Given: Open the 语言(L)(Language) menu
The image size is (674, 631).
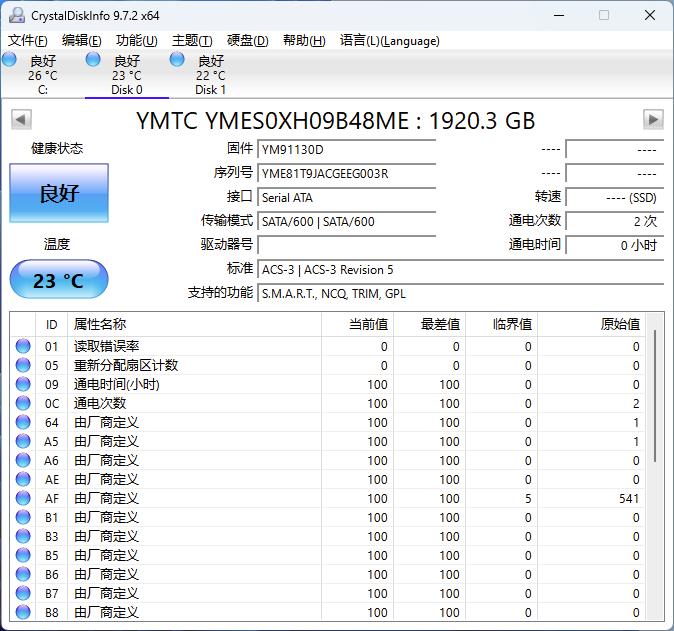Looking at the screenshot, I should coord(389,41).
